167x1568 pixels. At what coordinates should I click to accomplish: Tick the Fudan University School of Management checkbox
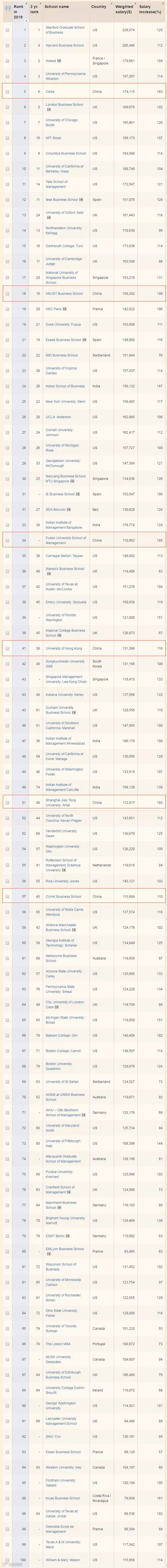point(7,540)
